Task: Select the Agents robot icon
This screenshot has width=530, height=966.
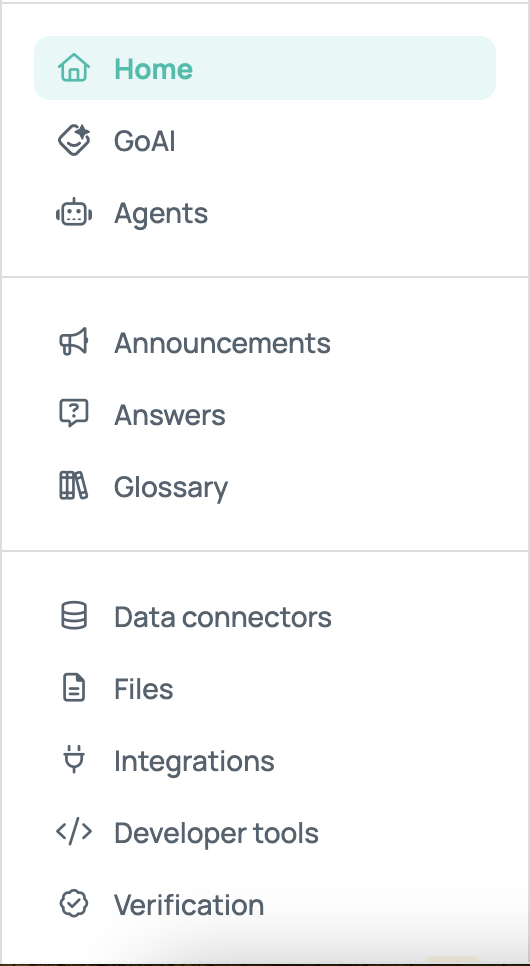Action: pos(74,213)
